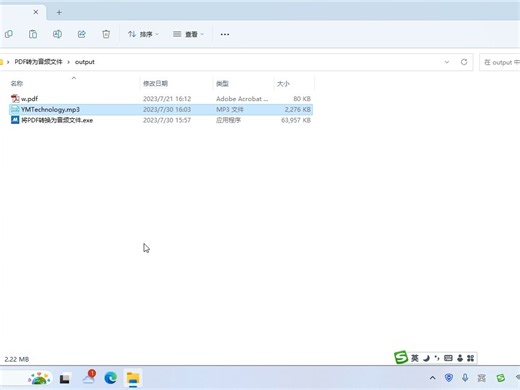Sort by 大小 column header
This screenshot has height=390, width=520.
pyautogui.click(x=283, y=83)
